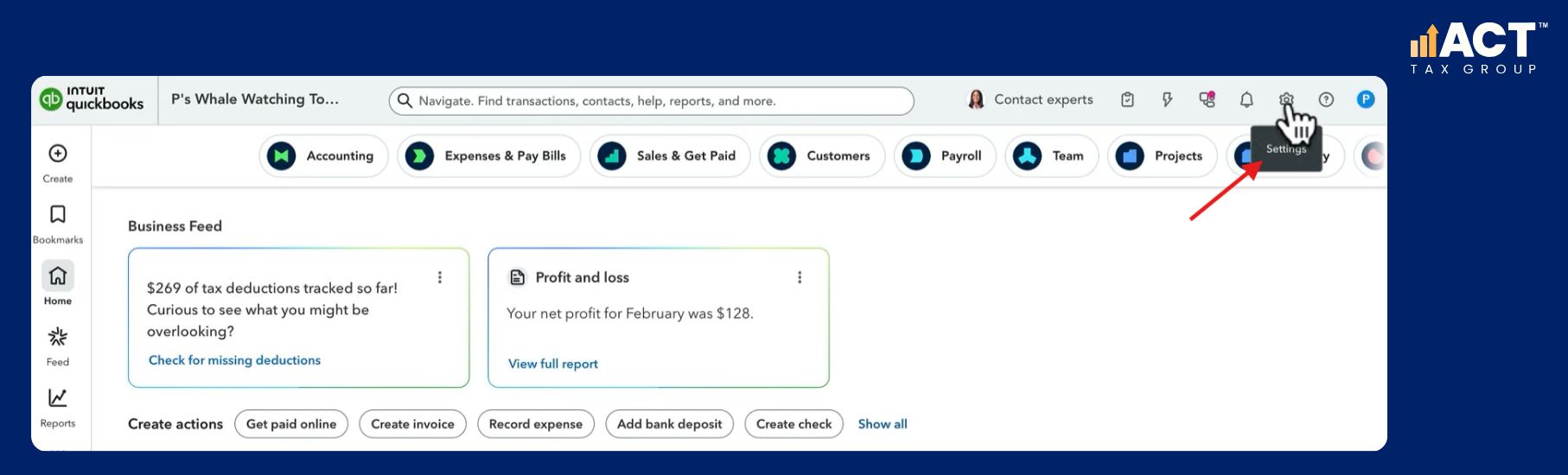Open the Accounting menu pill

point(323,156)
